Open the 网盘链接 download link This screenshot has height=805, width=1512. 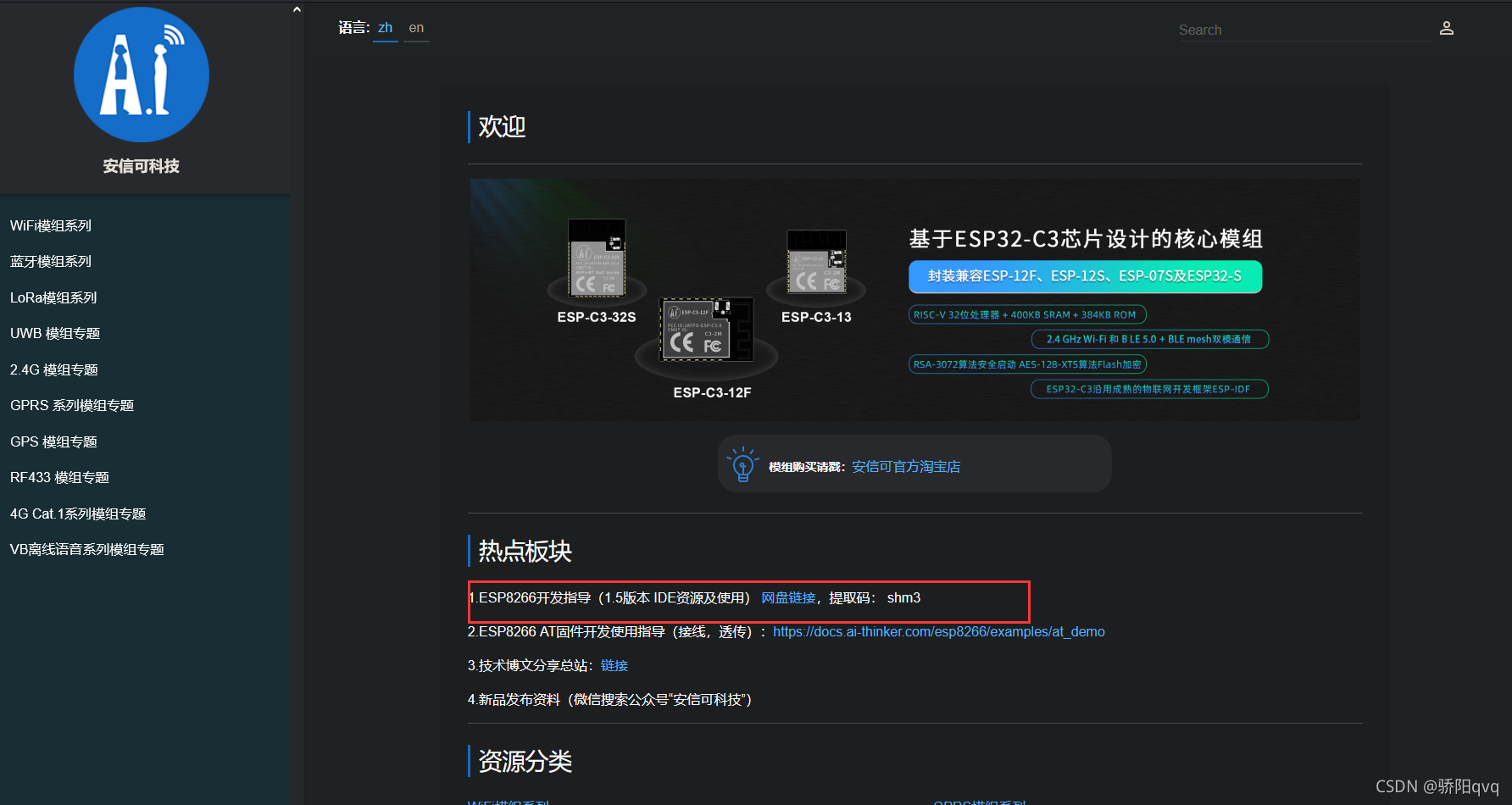pos(788,597)
